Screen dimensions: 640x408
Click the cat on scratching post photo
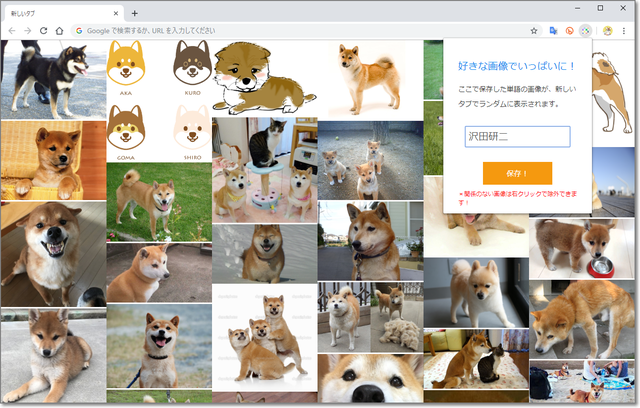point(264,145)
